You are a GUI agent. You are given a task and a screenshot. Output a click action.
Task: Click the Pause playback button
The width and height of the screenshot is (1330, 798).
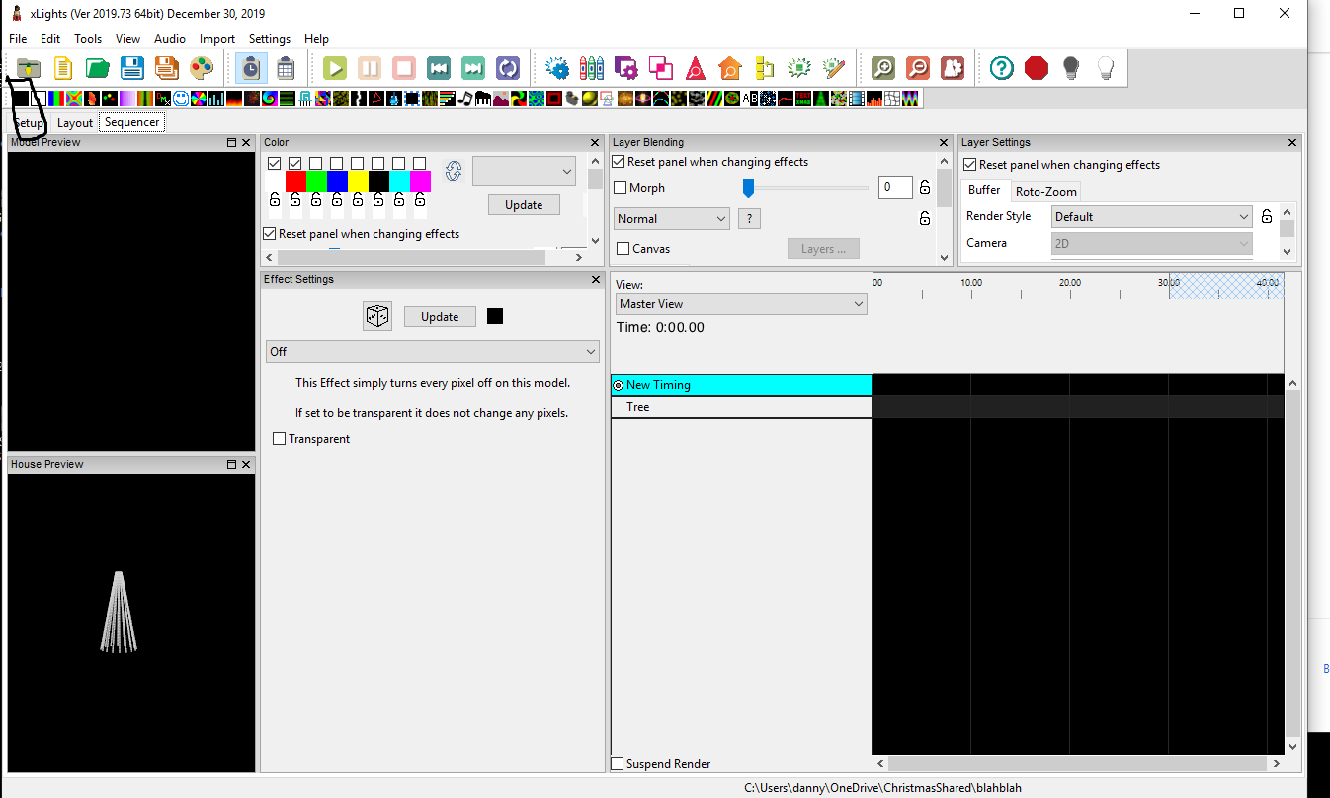pyautogui.click(x=369, y=68)
